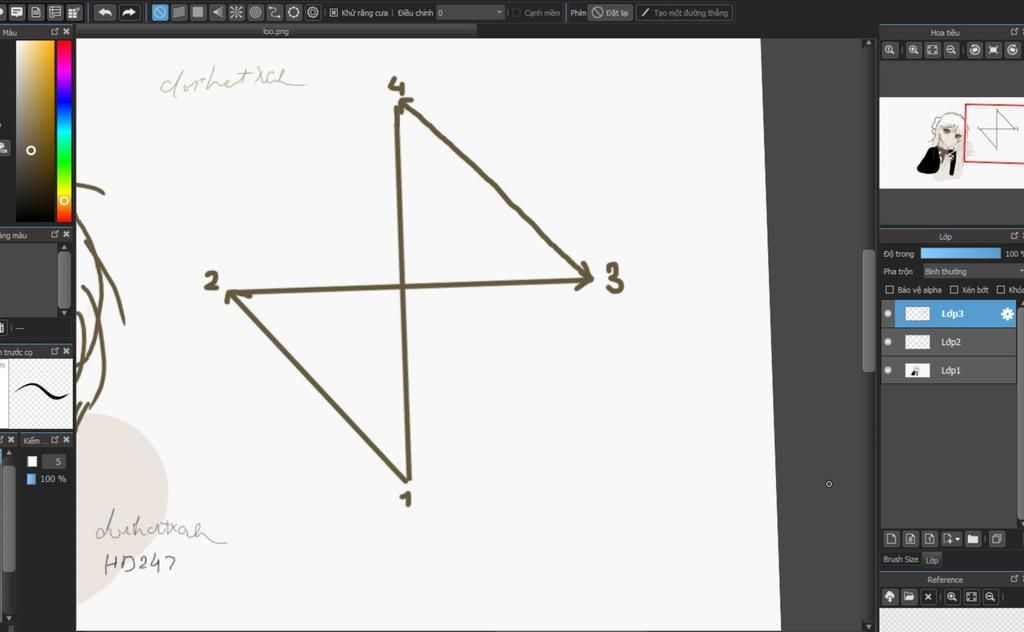Screen dimensions: 1024x632
Task: Open Pha trộn blending mode dropdown
Action: [973, 271]
